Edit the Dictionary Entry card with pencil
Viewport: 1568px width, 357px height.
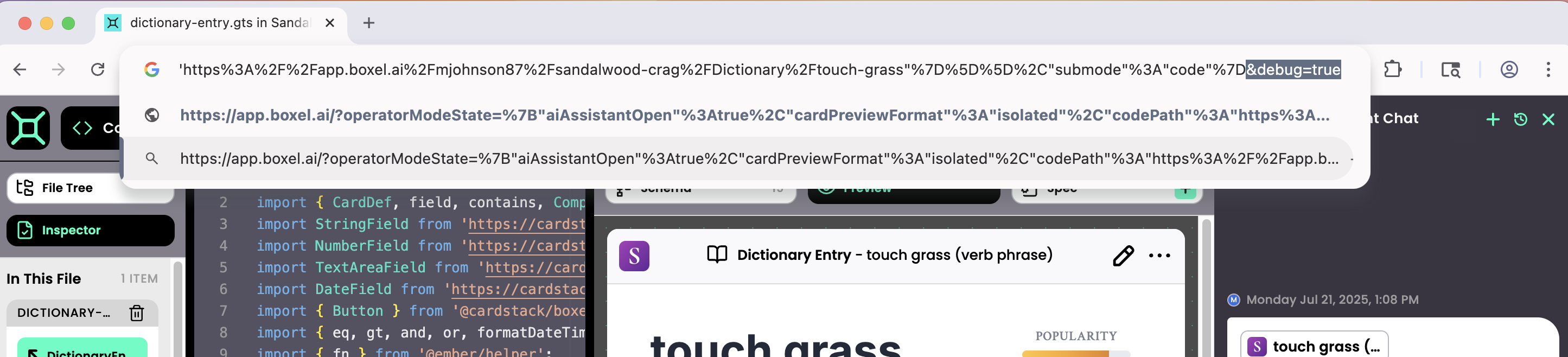[1123, 256]
